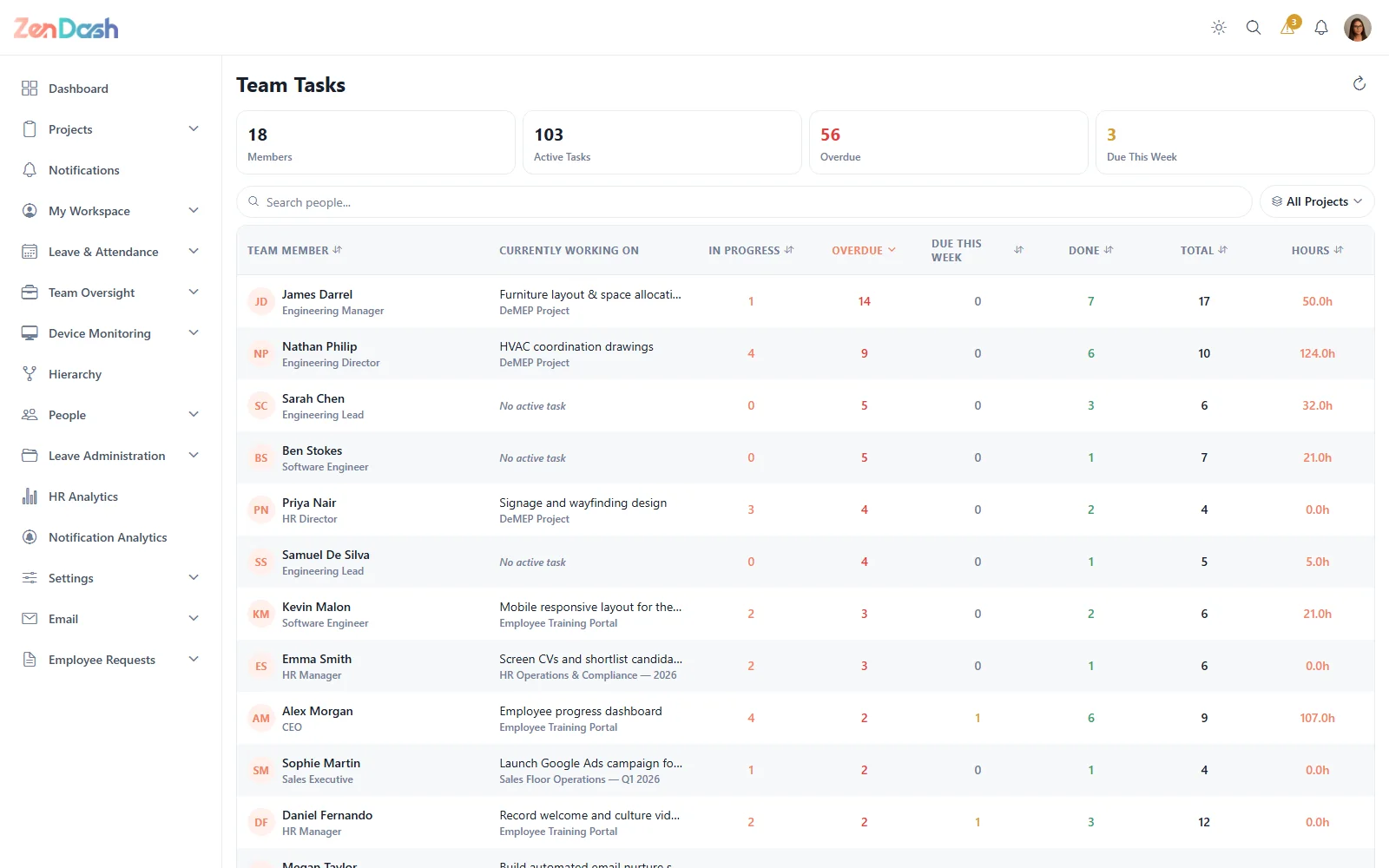The height and width of the screenshot is (868, 1389).
Task: Click Kevin Malon's KM avatar
Action: tap(261, 614)
